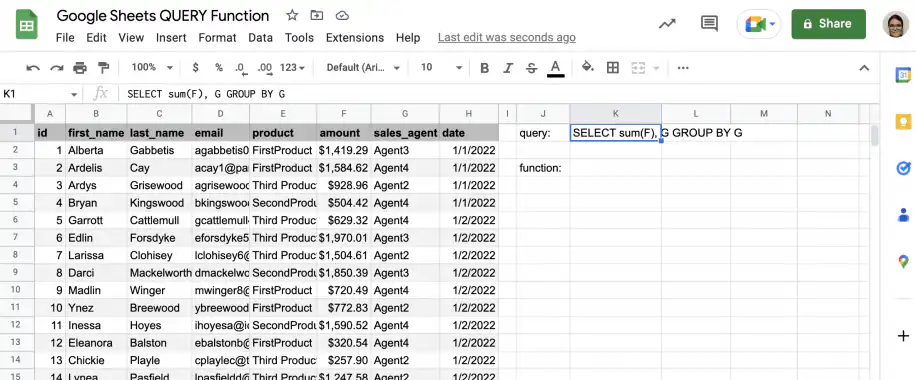Open Google Keep side panel
Screen dimensions: 916x380
(x=903, y=122)
